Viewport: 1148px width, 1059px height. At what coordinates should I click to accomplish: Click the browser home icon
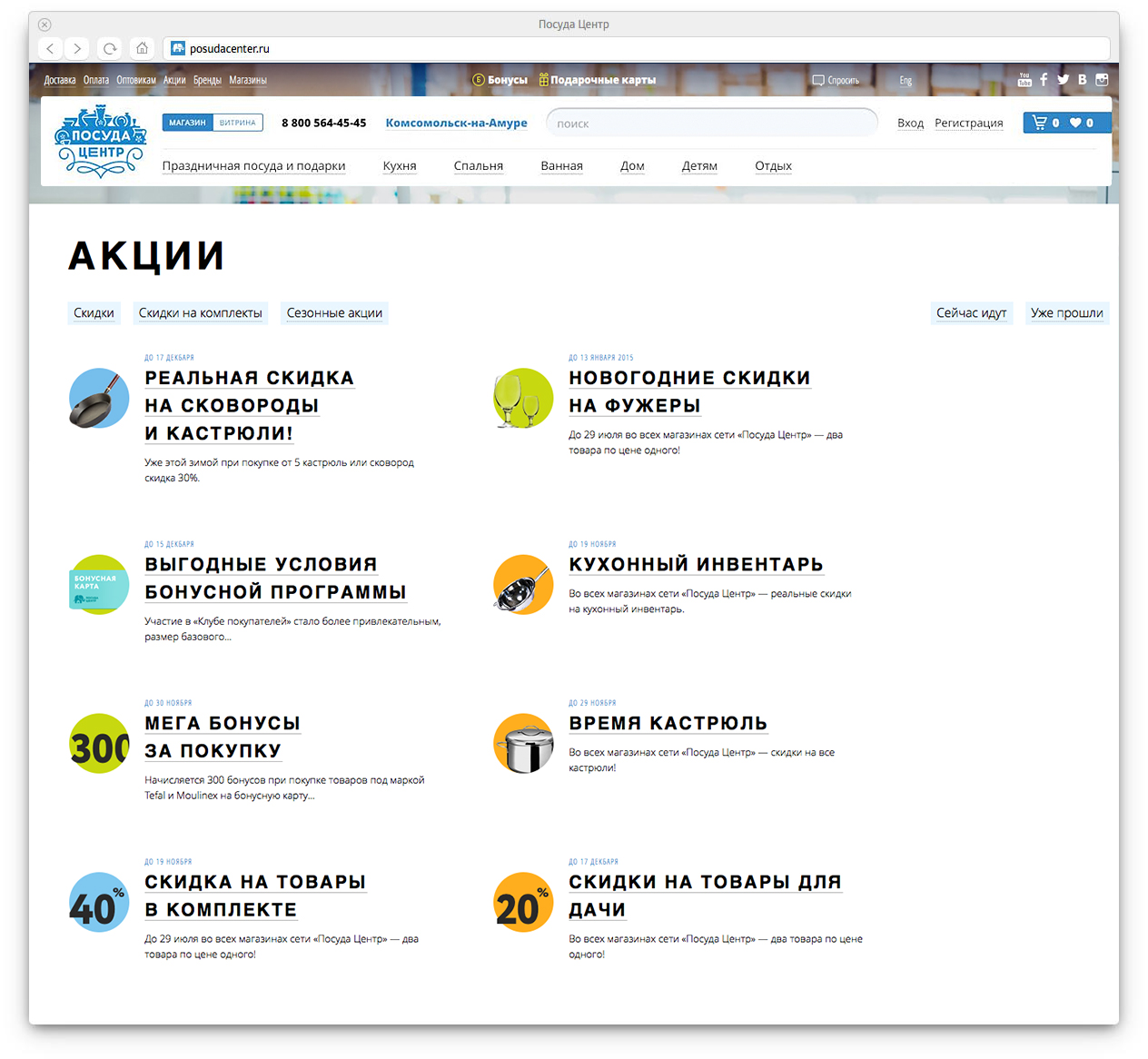(142, 48)
